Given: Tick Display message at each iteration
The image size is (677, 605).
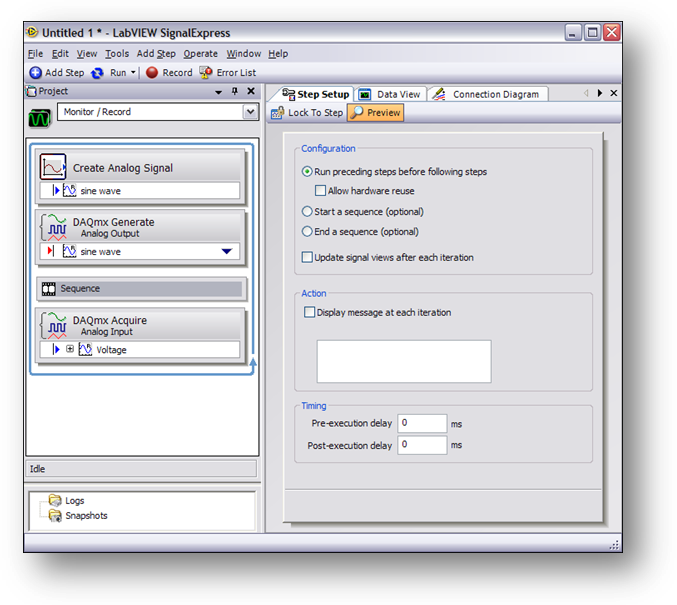Looking at the screenshot, I should 309,313.
